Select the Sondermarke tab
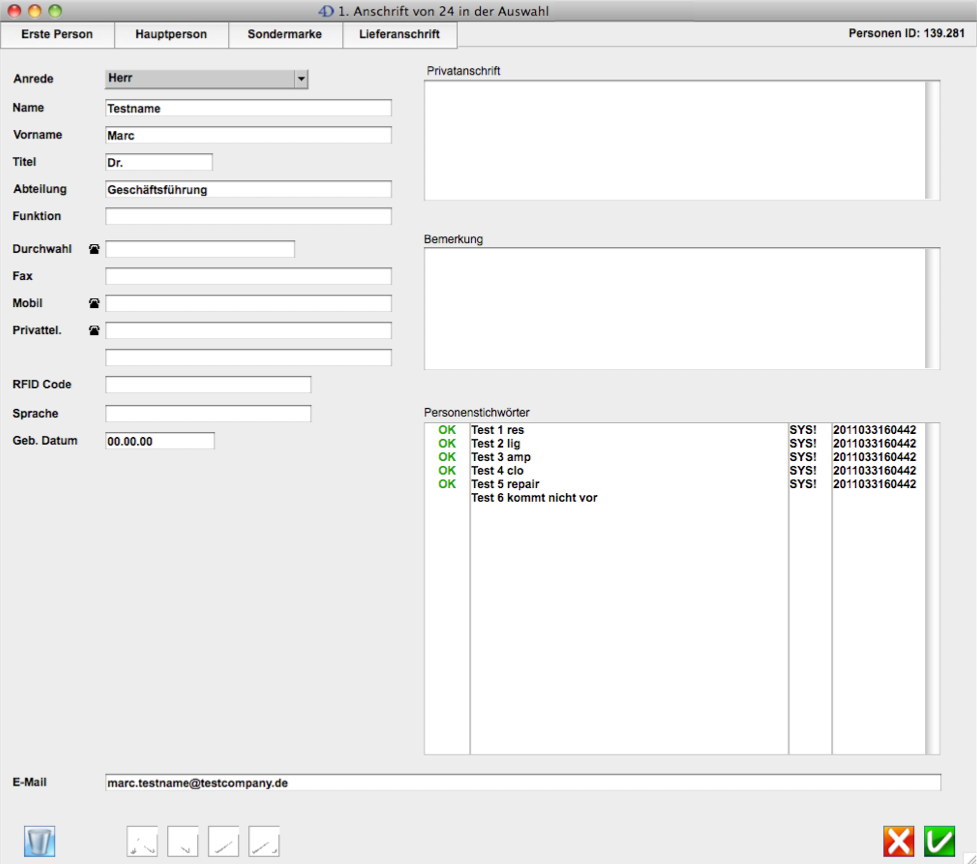This screenshot has width=977, height=864. [285, 34]
